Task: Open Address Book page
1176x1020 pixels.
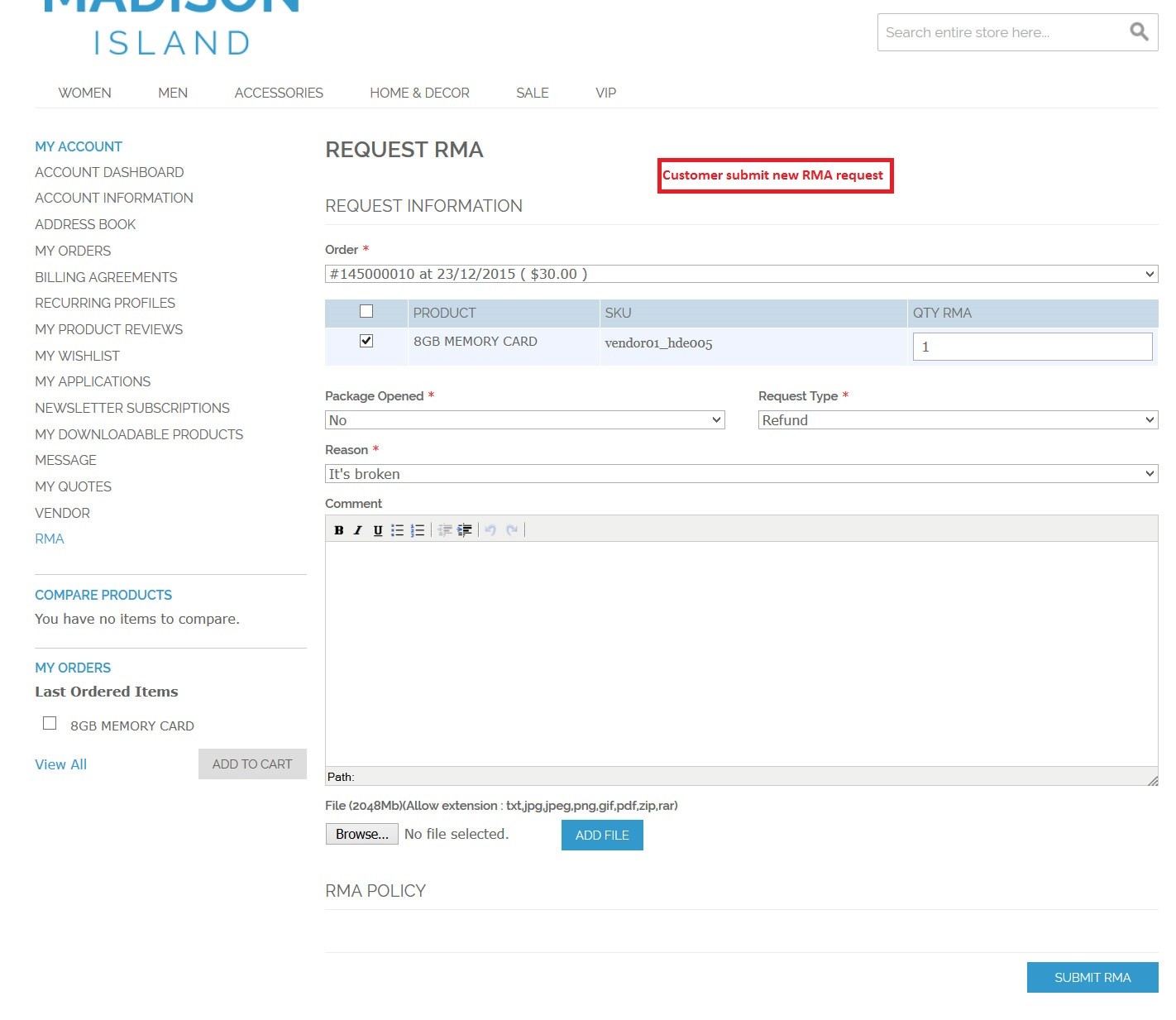Action: (x=85, y=224)
